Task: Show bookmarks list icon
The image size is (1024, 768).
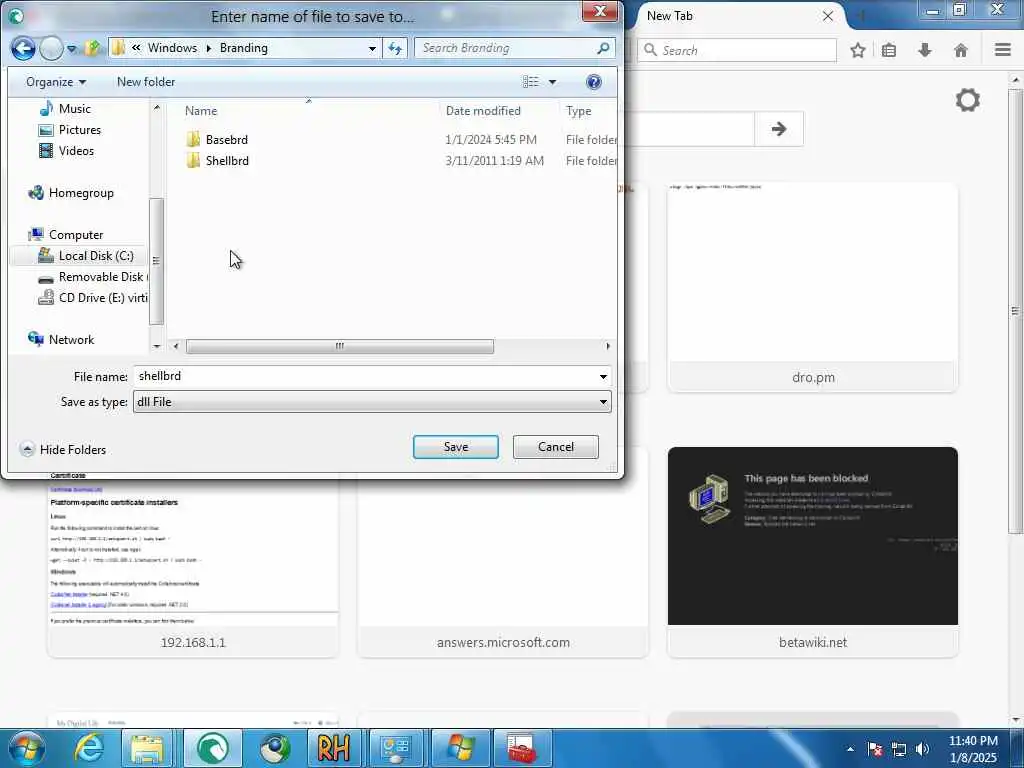Action: coord(889,50)
